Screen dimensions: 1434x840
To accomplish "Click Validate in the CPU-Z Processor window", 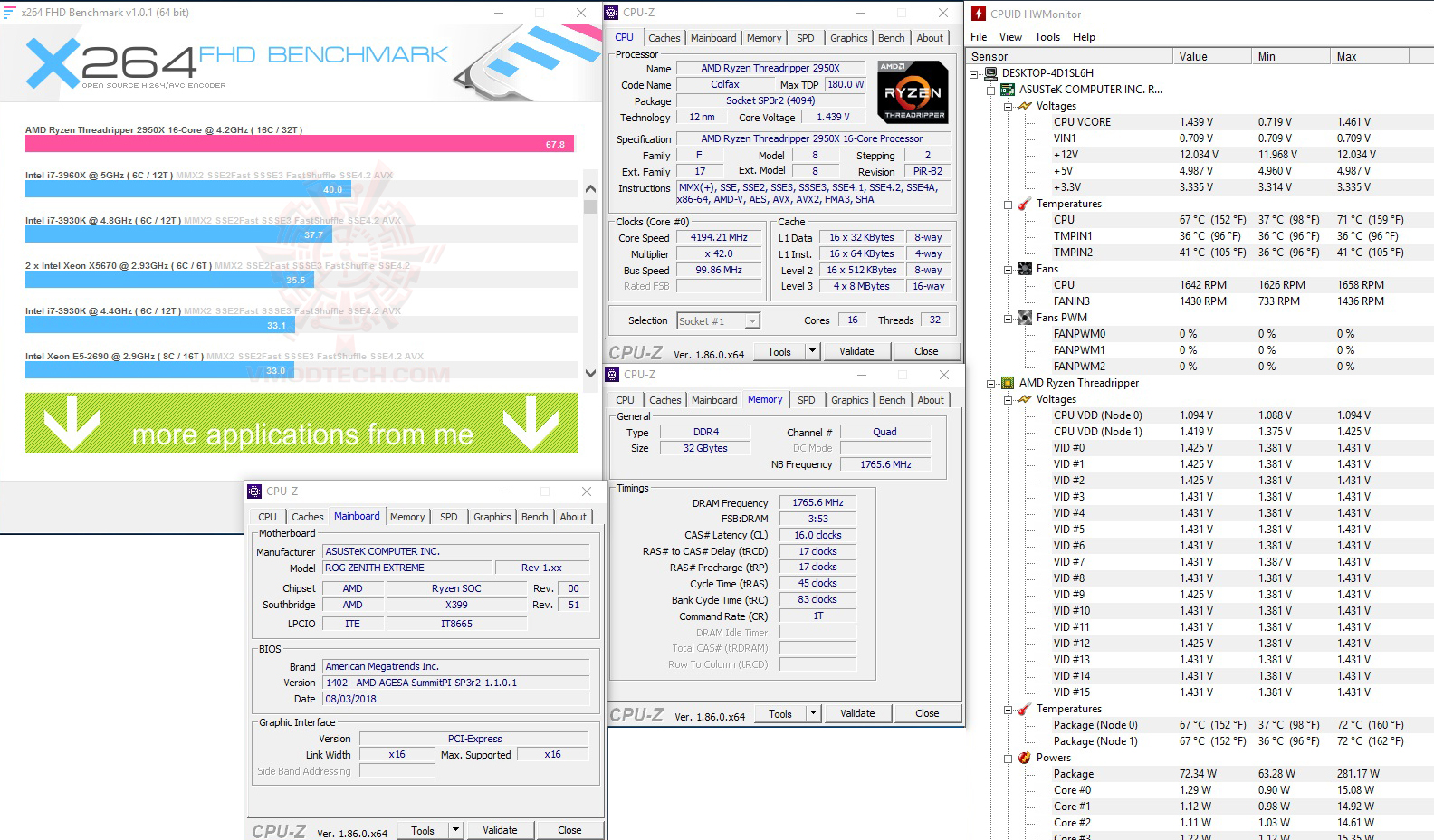I will point(856,351).
